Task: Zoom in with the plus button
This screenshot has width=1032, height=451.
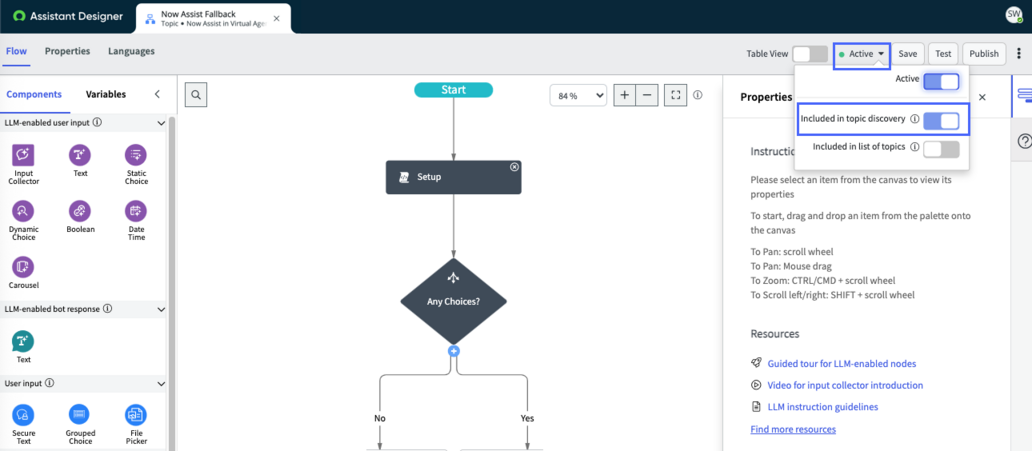Action: 625,95
